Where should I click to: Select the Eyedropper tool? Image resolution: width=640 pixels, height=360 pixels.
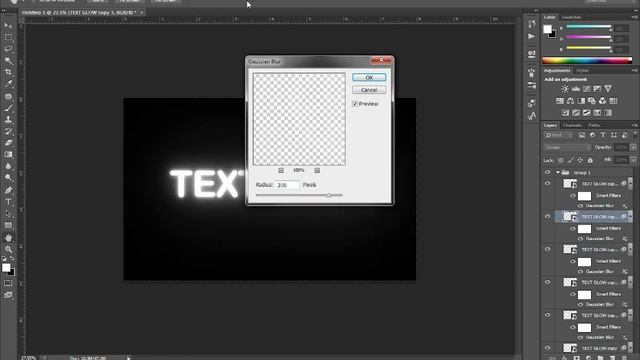tap(8, 84)
